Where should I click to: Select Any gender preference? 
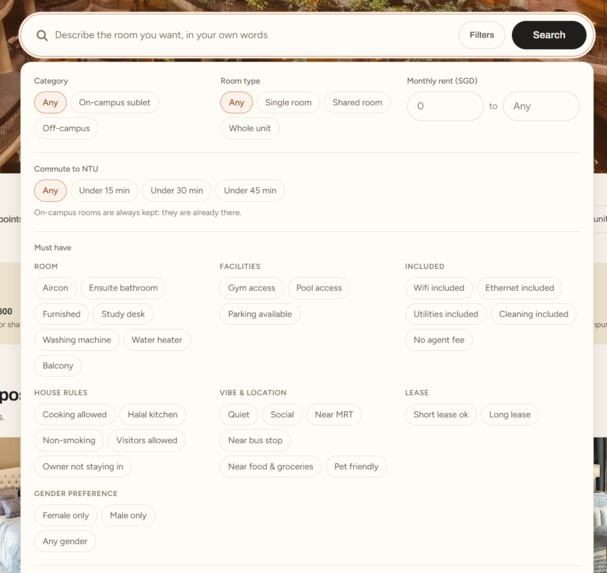tap(65, 541)
